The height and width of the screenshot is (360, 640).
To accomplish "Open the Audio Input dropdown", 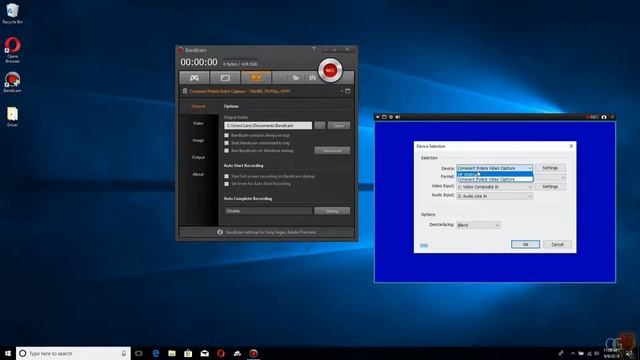I will 494,196.
